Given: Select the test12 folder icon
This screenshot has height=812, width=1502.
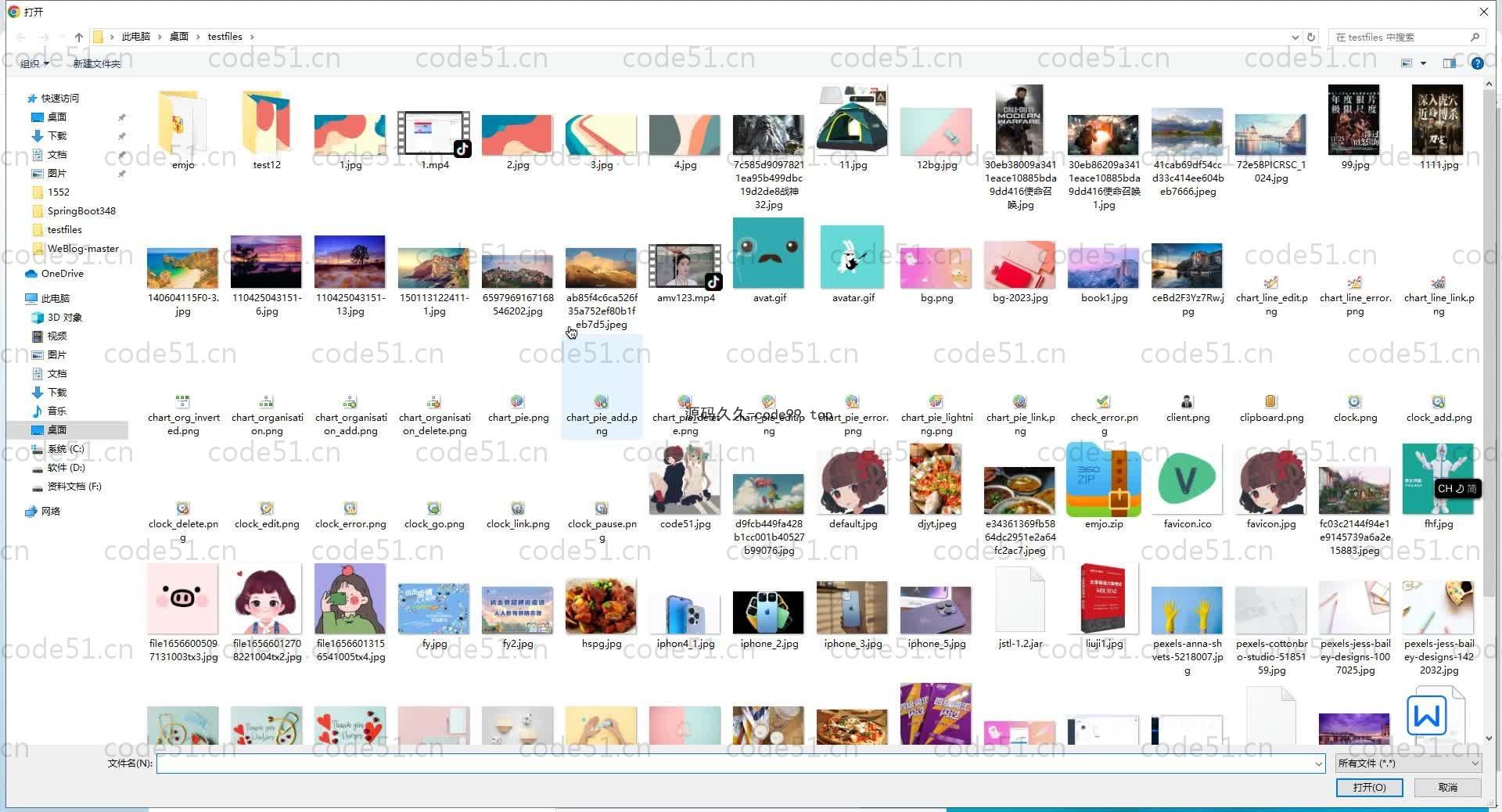Looking at the screenshot, I should (266, 124).
